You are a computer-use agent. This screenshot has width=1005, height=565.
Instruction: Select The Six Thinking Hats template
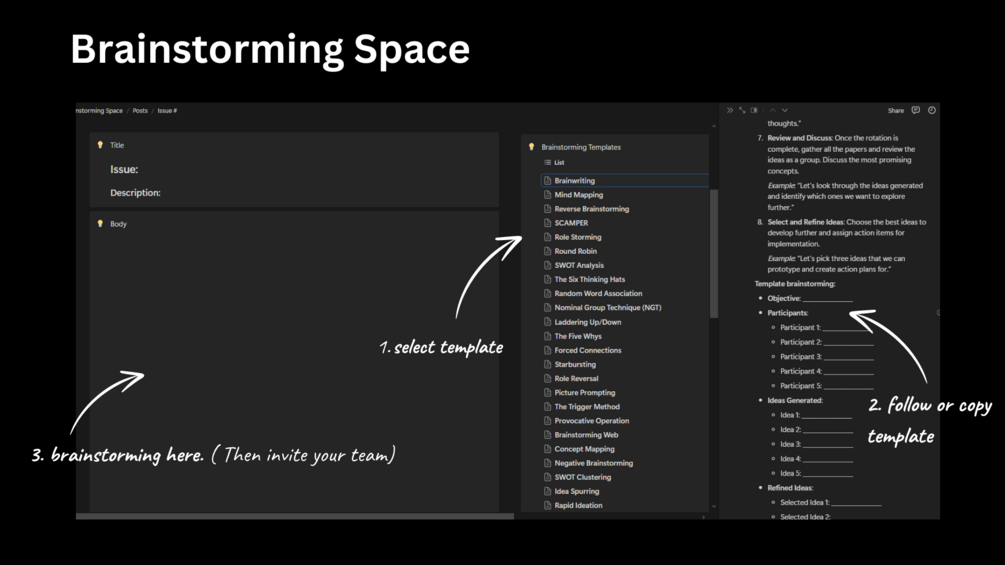[589, 280]
